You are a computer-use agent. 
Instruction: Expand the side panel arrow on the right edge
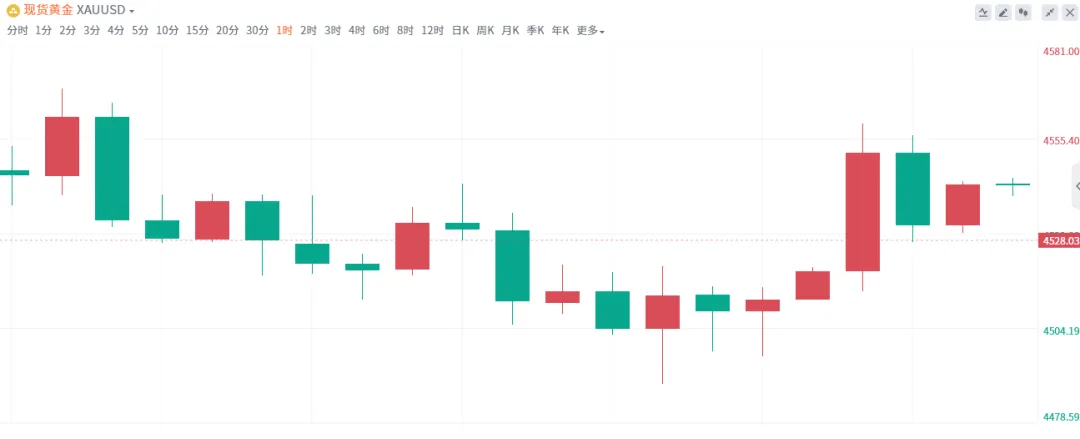point(1076,186)
